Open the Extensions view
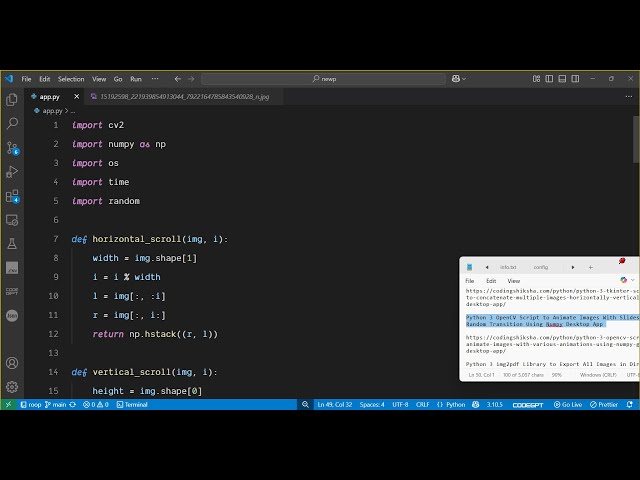The image size is (640, 480). 12,196
